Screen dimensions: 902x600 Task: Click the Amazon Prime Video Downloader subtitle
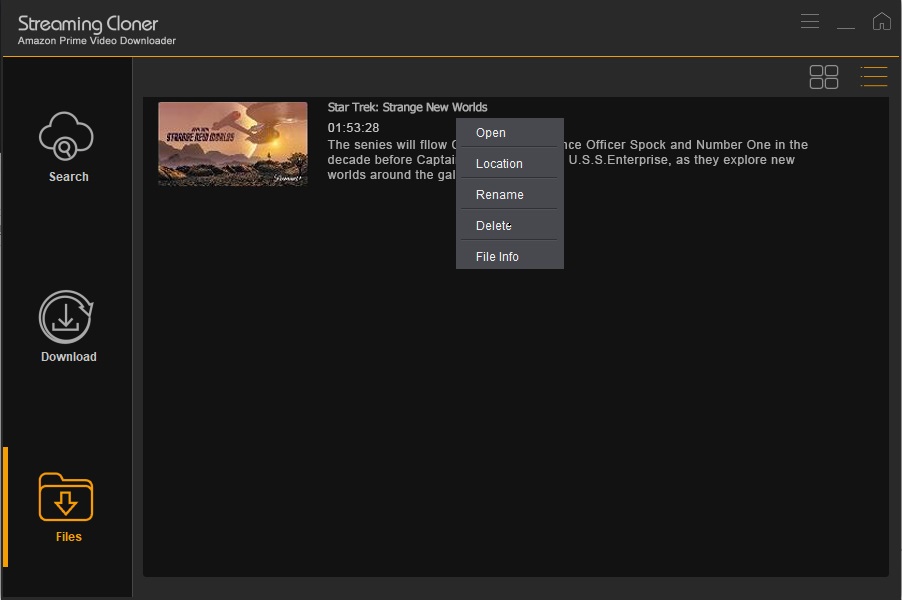pyautogui.click(x=97, y=41)
